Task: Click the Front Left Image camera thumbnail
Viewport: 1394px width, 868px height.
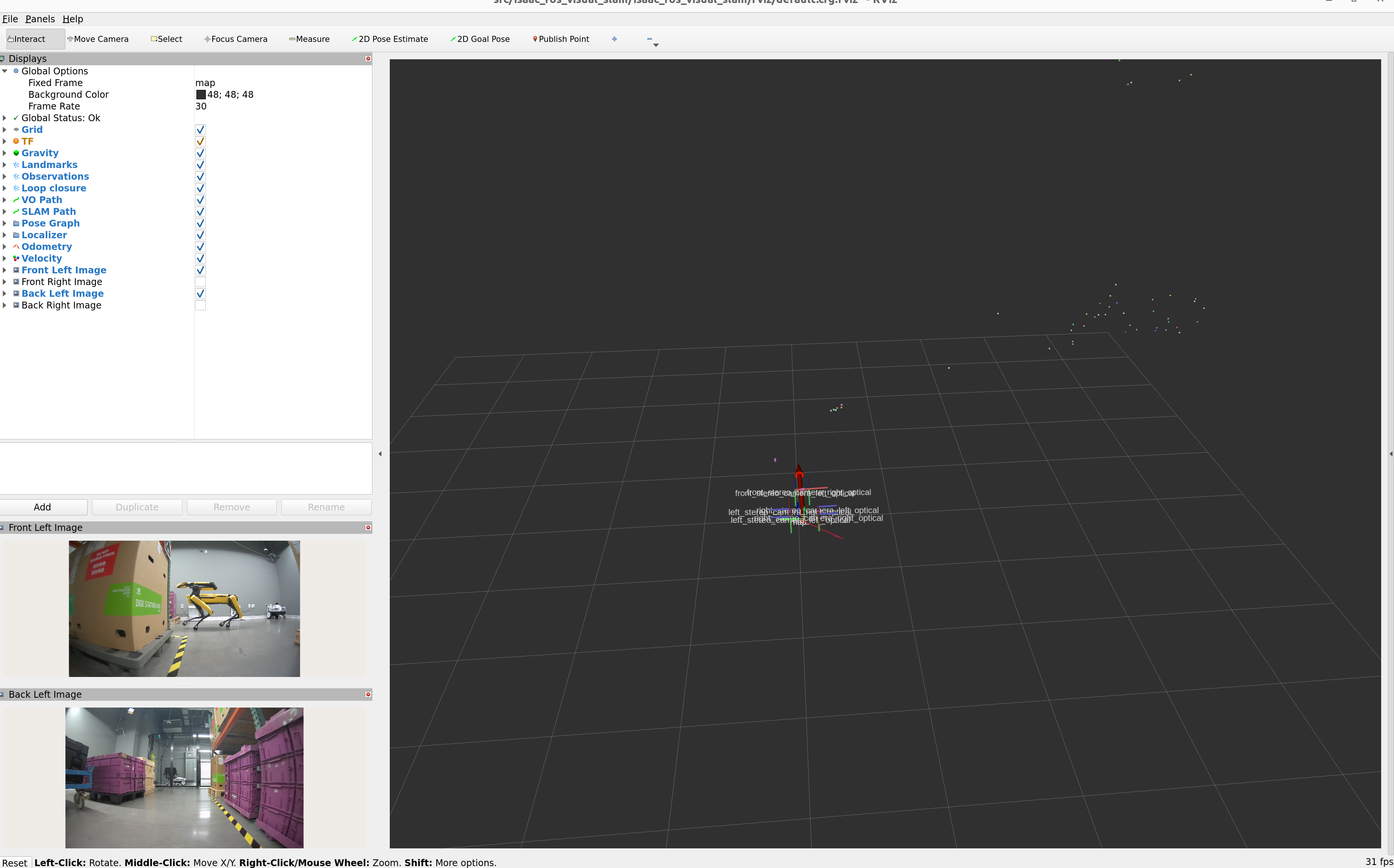Action: [x=185, y=609]
